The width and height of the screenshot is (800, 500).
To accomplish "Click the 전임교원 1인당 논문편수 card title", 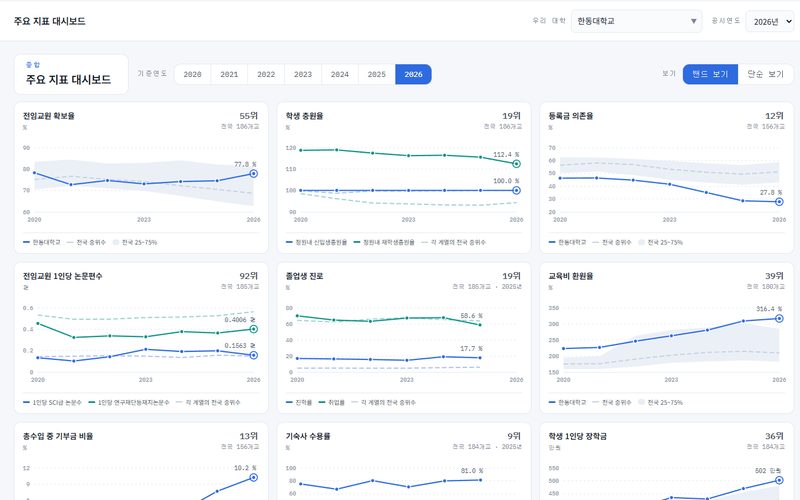I will [x=63, y=276].
